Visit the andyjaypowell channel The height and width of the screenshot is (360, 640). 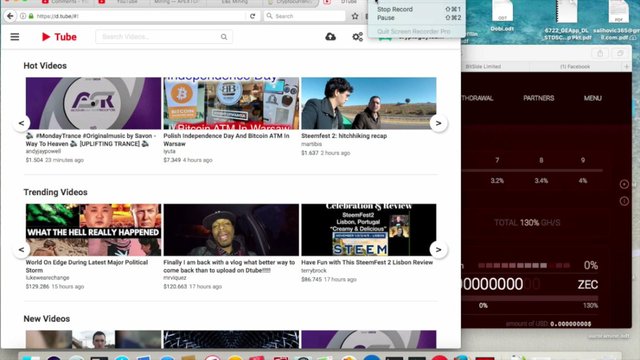pyautogui.click(x=43, y=151)
